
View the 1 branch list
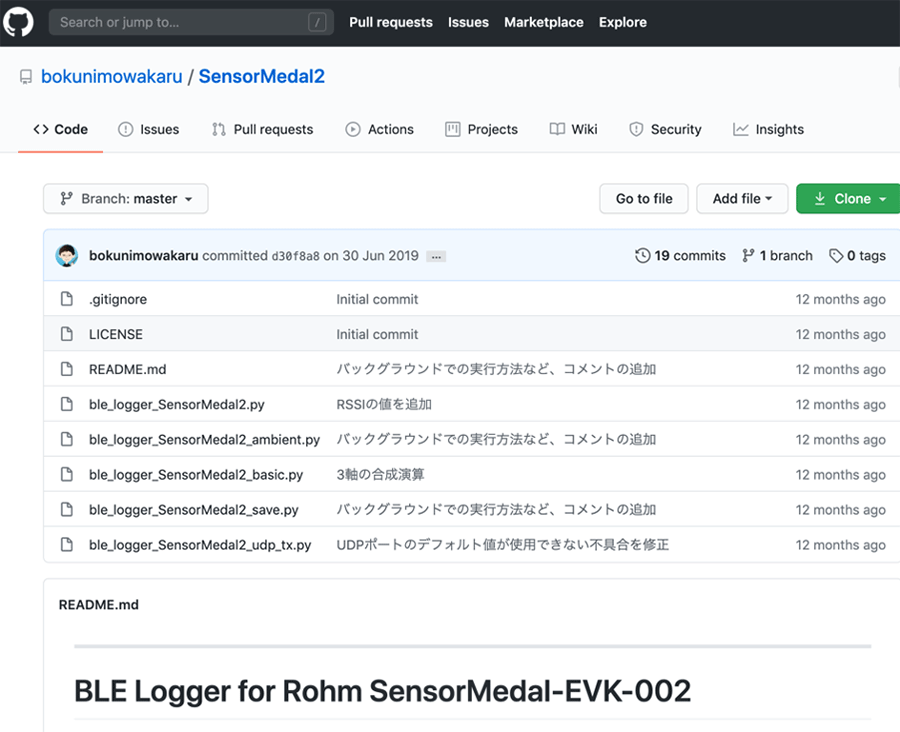(777, 255)
